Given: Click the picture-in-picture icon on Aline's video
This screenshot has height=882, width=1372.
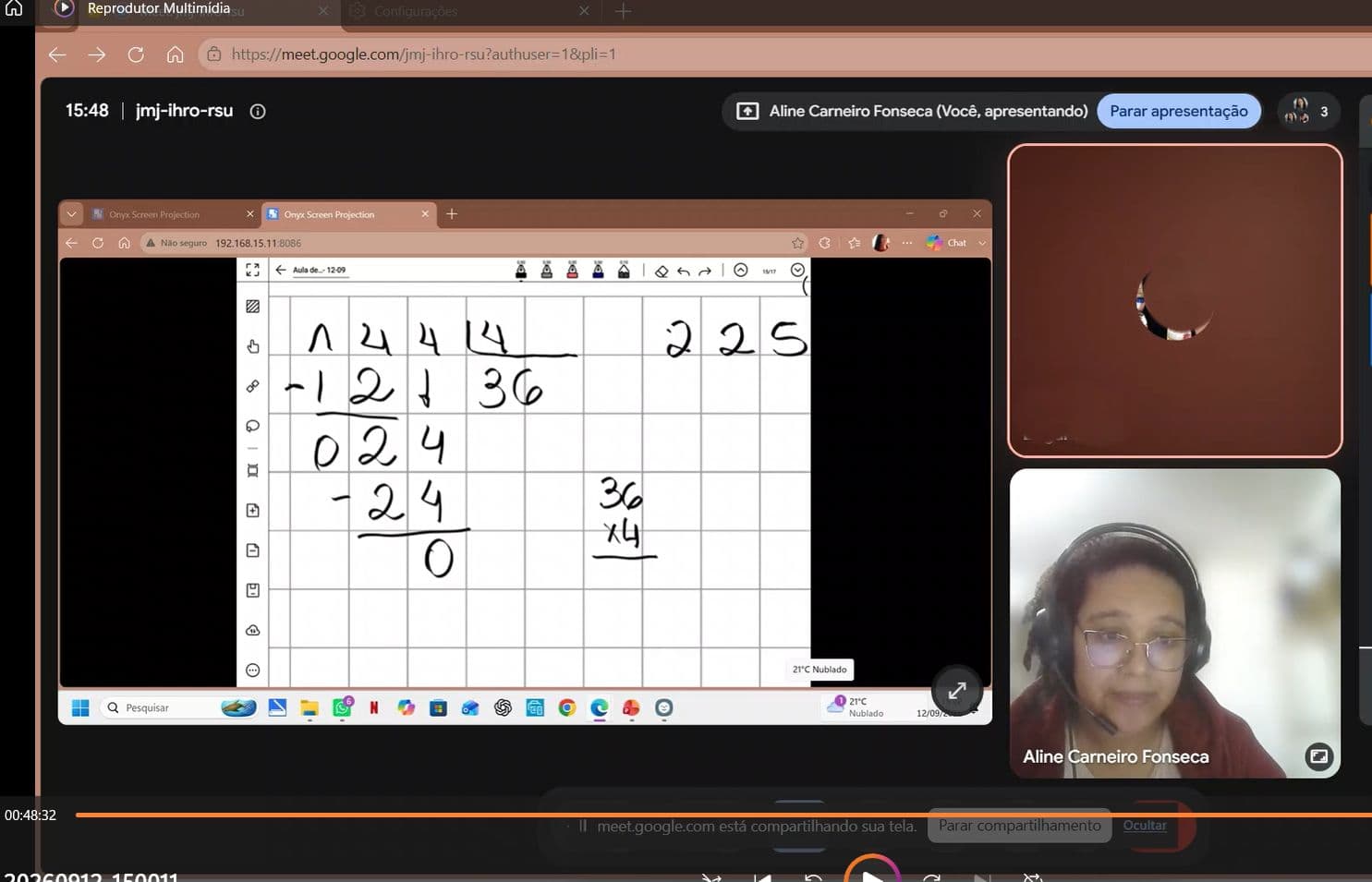Looking at the screenshot, I should [x=1318, y=756].
